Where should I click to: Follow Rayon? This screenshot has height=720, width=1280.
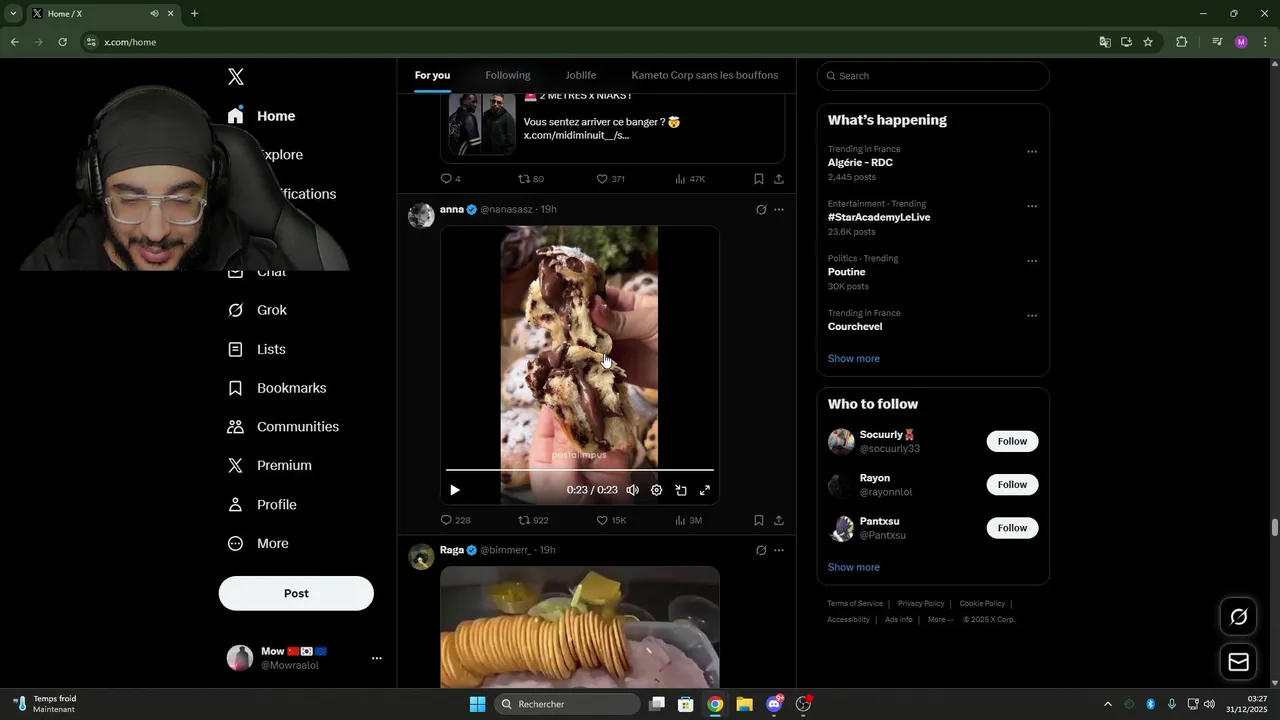(1012, 485)
